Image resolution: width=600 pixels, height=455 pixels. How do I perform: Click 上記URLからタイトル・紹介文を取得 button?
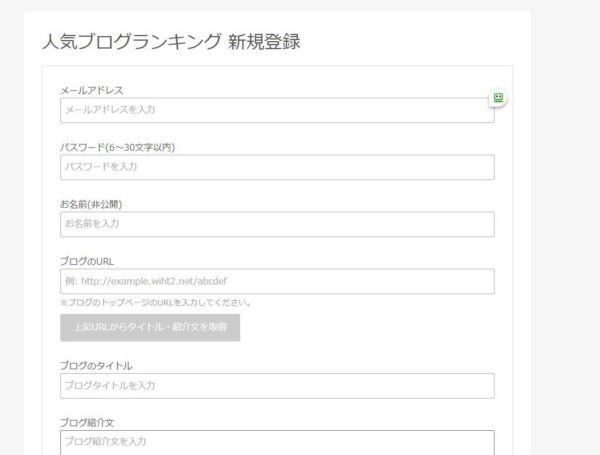[x=150, y=328]
